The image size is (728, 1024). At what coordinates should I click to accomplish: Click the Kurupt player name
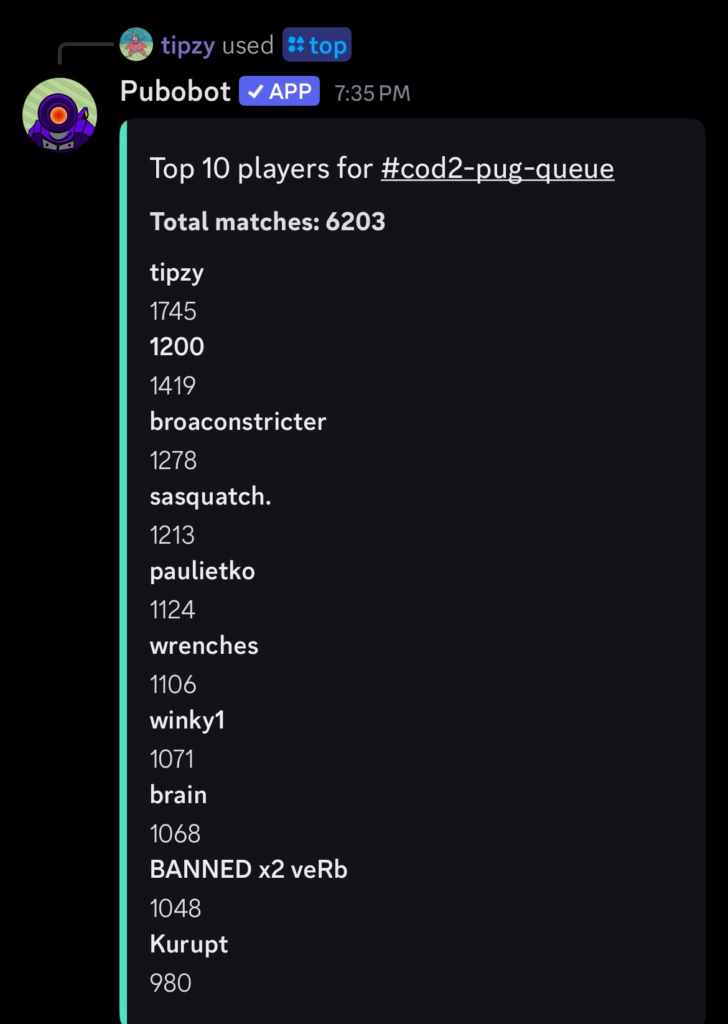(x=189, y=944)
